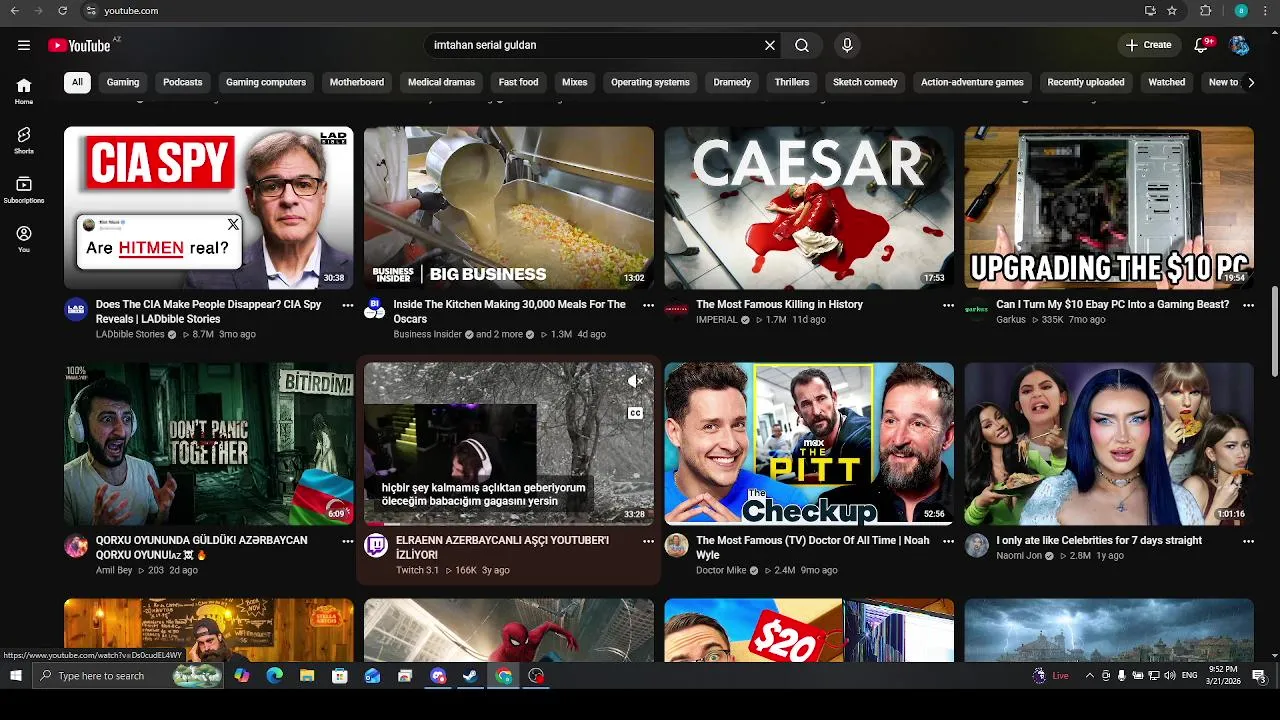This screenshot has height=720, width=1280.
Task: Toggle captions on the ELRAENN preview
Action: 635,413
